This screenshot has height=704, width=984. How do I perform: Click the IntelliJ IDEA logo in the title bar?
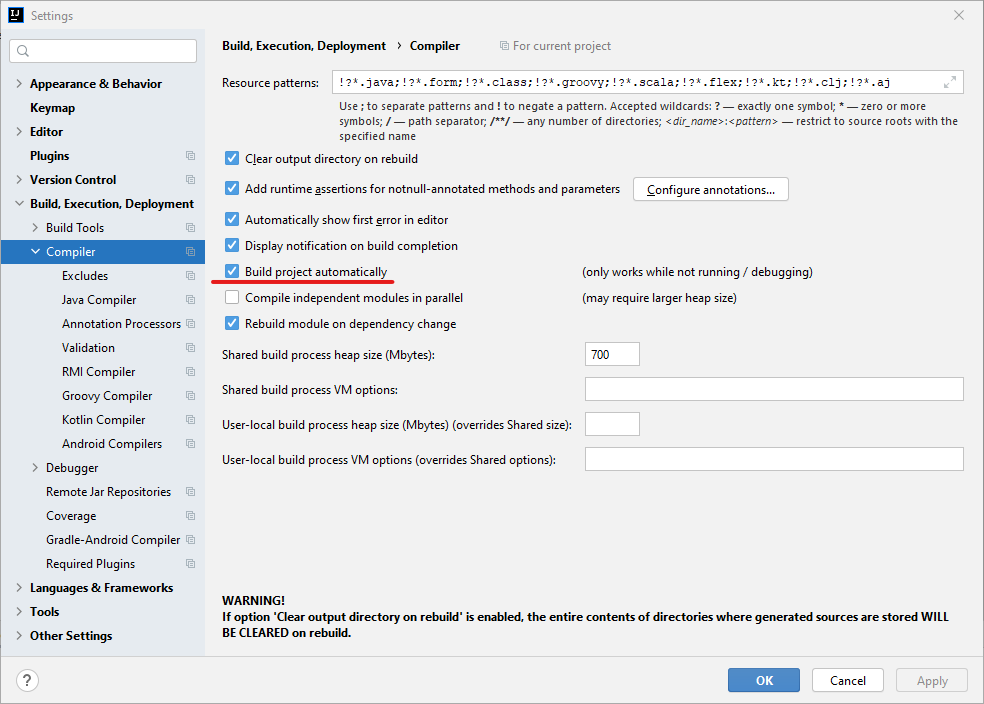point(14,14)
